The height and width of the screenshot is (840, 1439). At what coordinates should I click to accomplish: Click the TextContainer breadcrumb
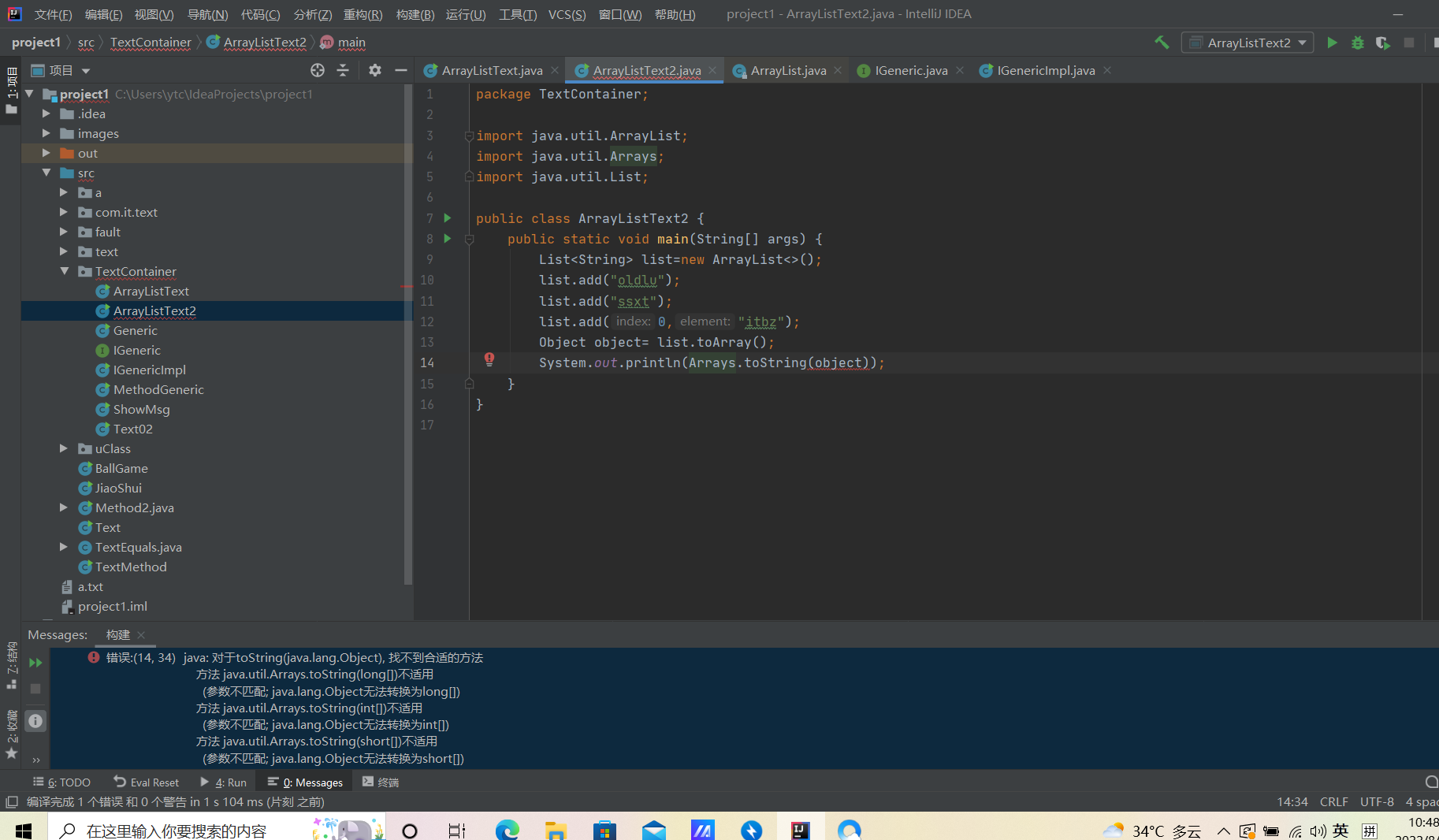[x=151, y=43]
